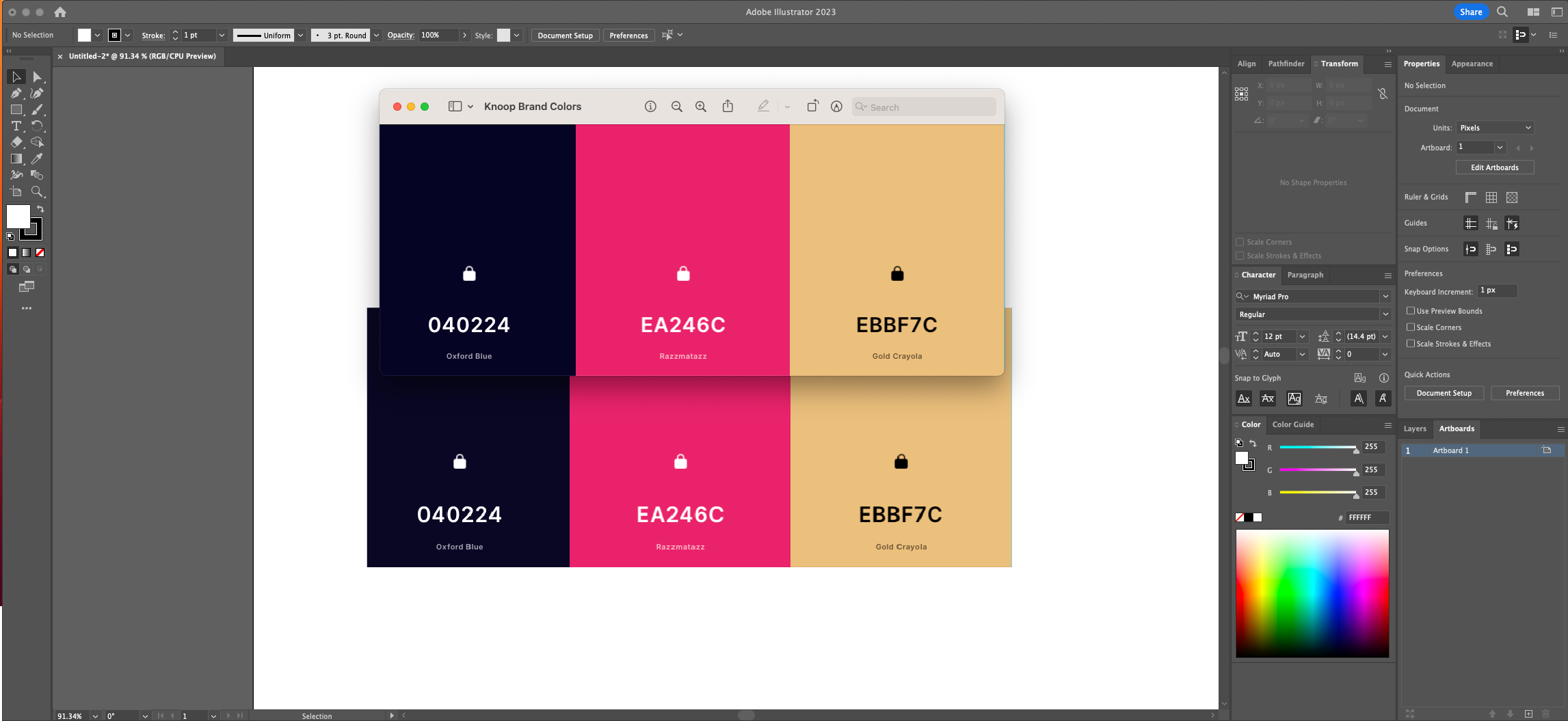The width and height of the screenshot is (1568, 721).
Task: Open the Appearance panel tab
Action: [1472, 64]
